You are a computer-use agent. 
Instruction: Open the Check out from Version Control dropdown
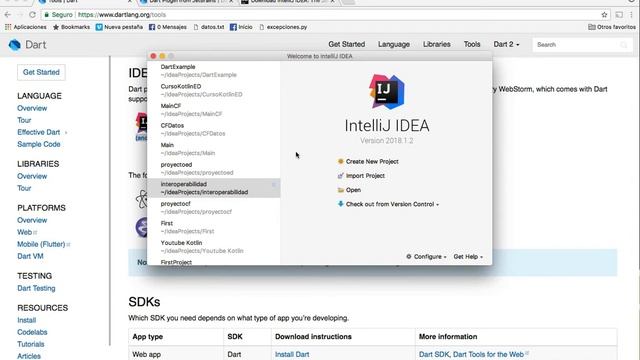pos(392,204)
